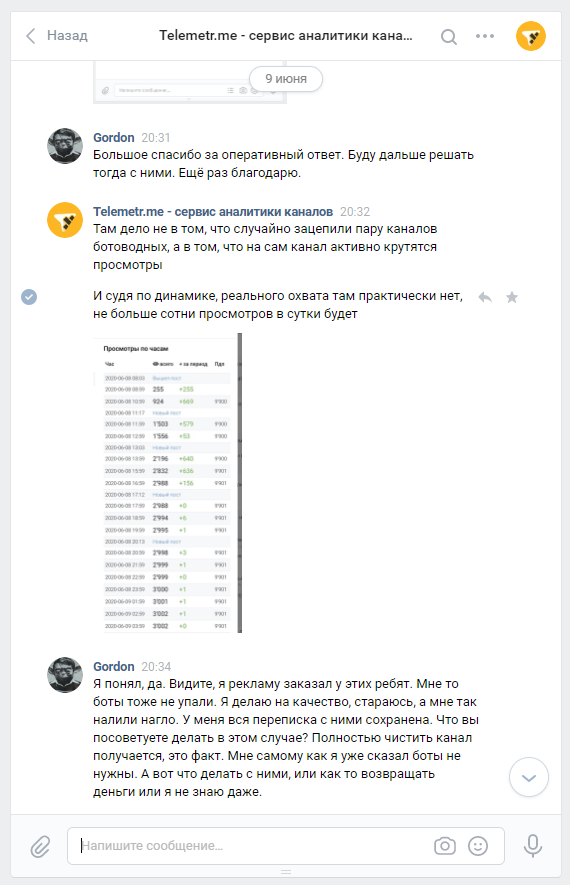This screenshot has height=885, width=570.
Task: Jump to latest messages arrow
Action: coord(529,777)
